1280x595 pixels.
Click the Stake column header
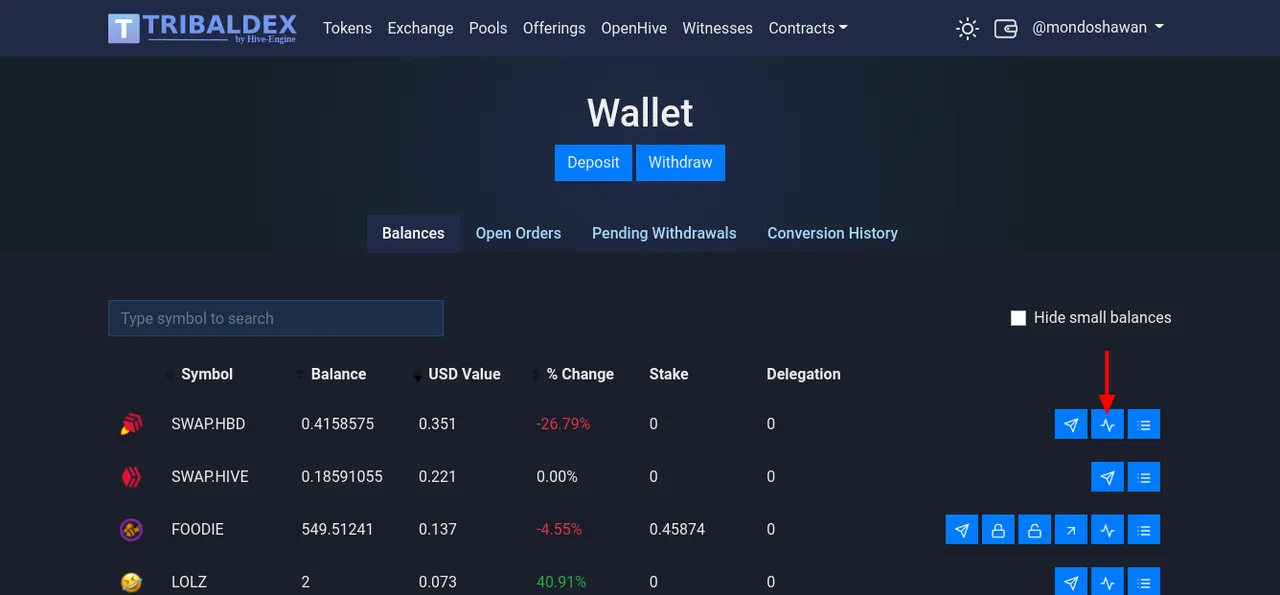669,374
